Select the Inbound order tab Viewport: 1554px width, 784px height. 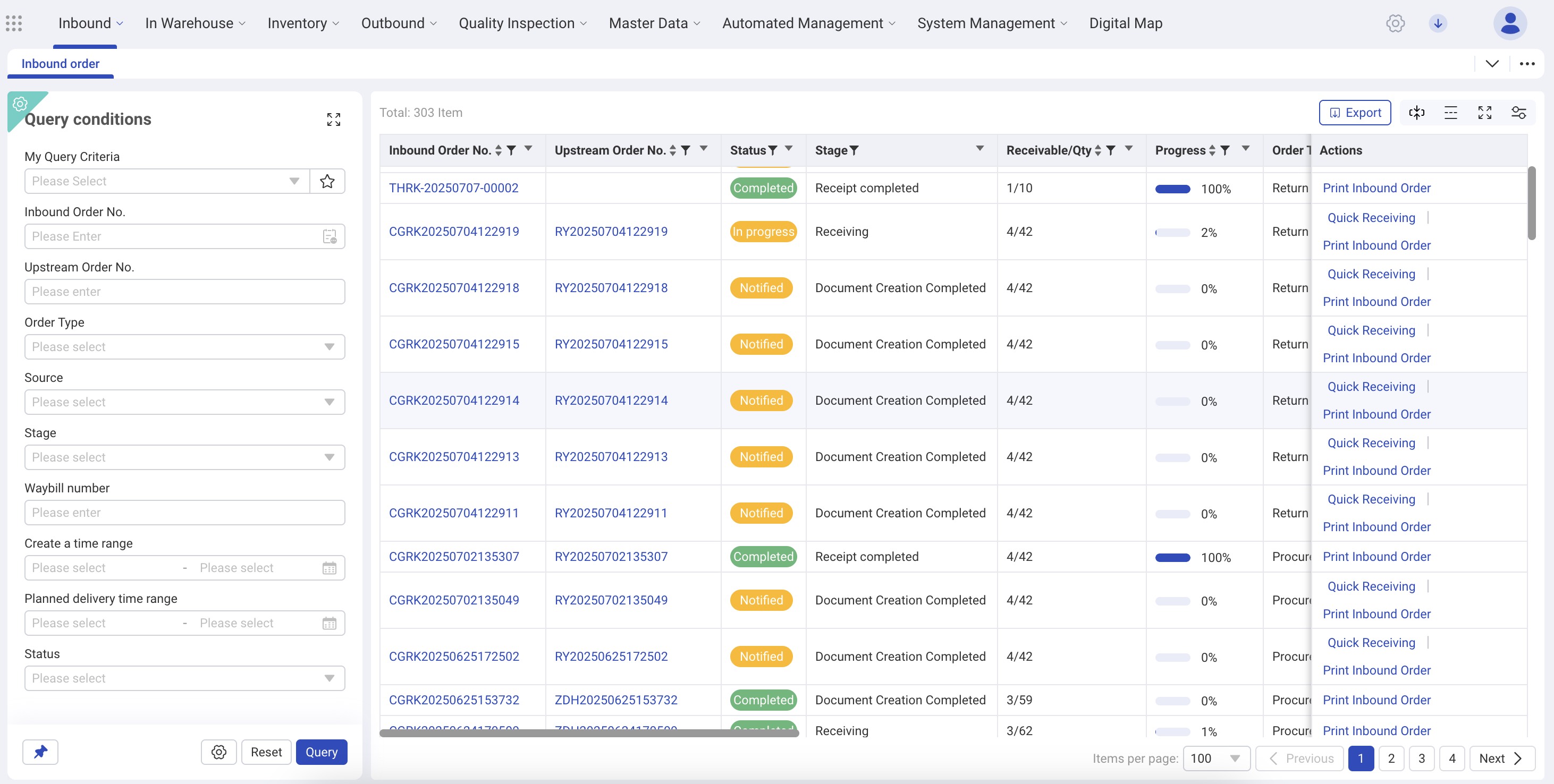coord(61,63)
